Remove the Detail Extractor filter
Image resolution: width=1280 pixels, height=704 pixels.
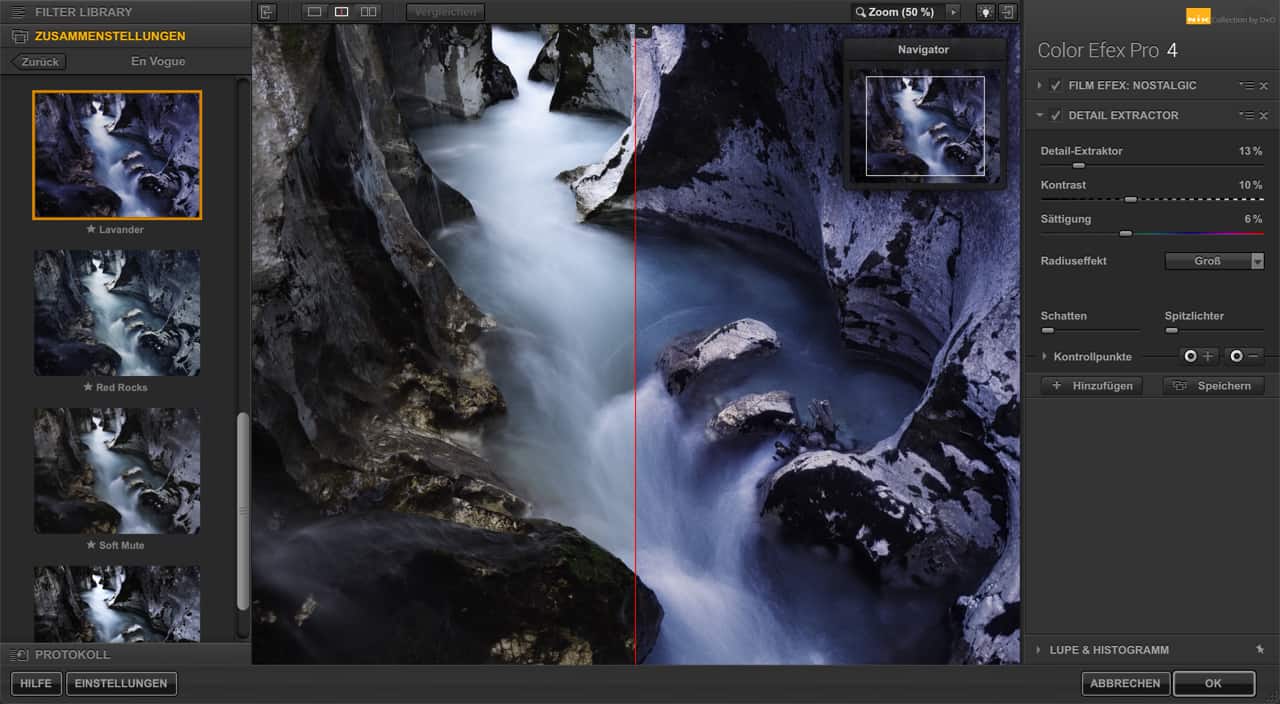click(x=1263, y=116)
